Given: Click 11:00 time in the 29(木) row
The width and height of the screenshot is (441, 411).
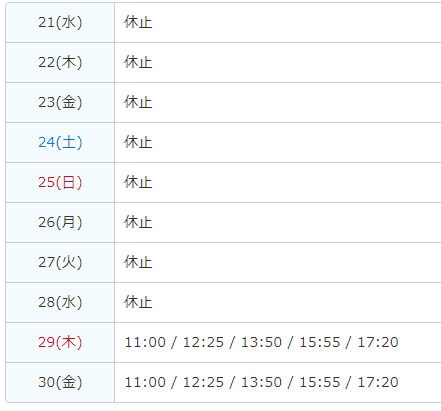Looking at the screenshot, I should (145, 342).
